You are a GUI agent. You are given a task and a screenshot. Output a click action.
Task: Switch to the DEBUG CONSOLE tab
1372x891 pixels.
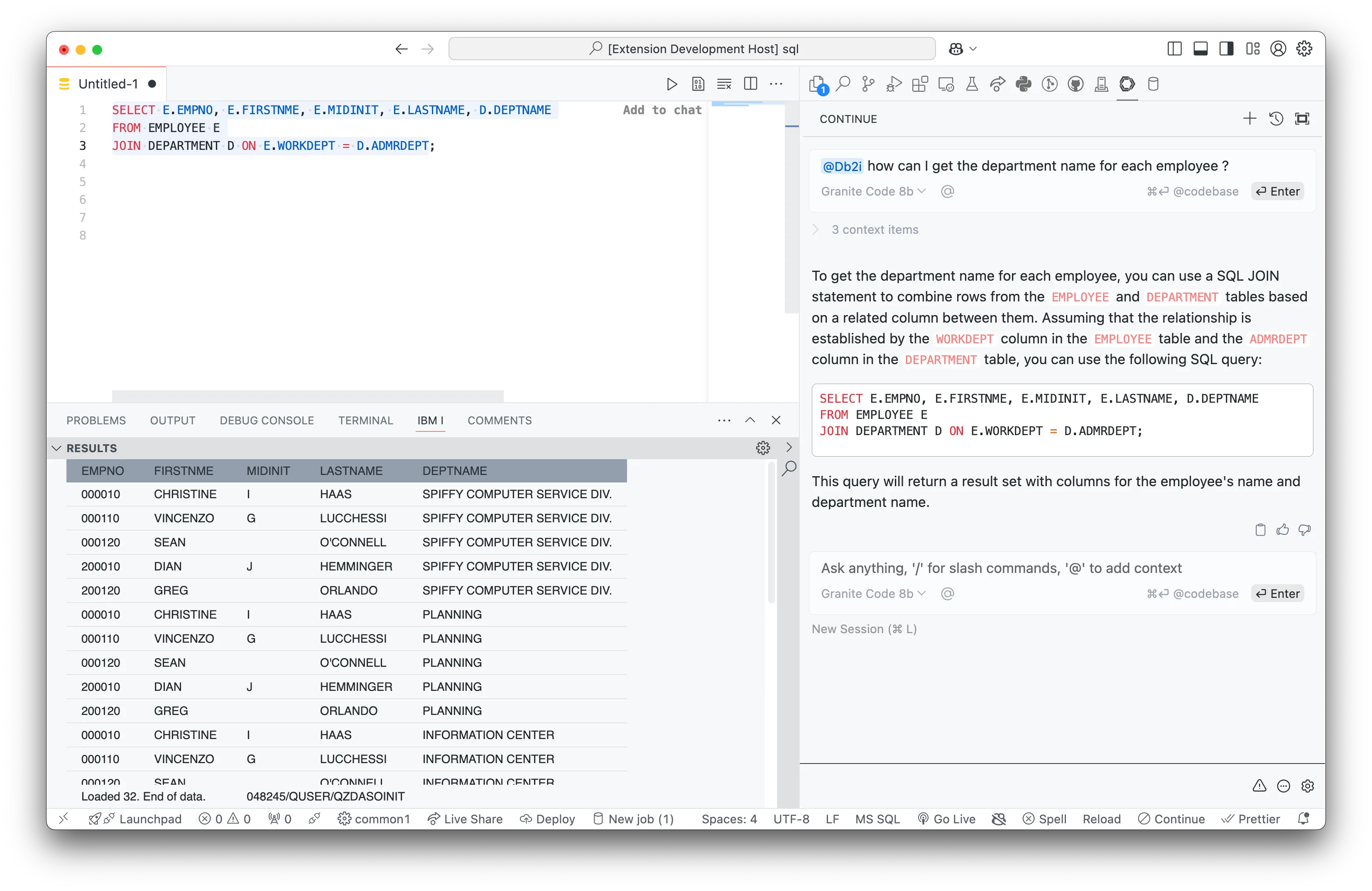[x=266, y=421]
